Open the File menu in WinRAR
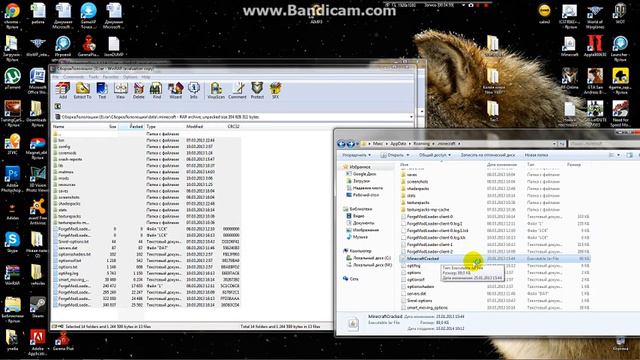This screenshot has width=640, height=360. [x=56, y=77]
